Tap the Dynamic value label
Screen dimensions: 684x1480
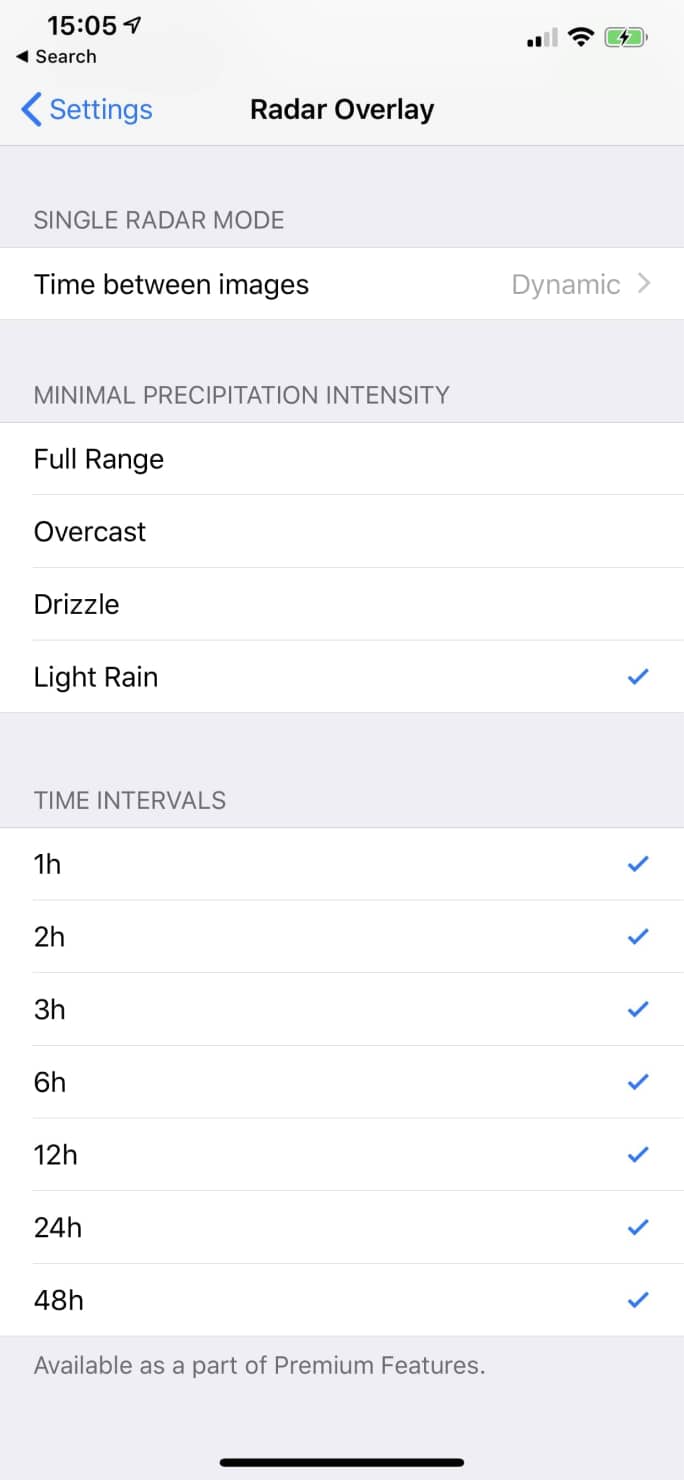pos(565,284)
